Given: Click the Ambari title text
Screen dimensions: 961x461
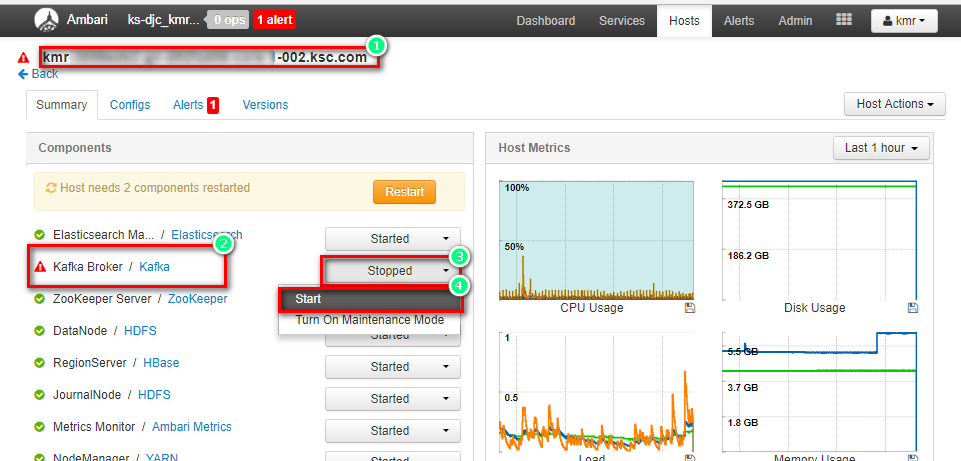Looking at the screenshot, I should [x=87, y=20].
